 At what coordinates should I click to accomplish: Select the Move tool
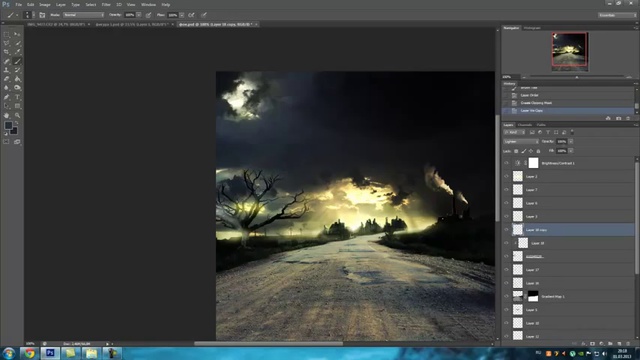click(17, 34)
